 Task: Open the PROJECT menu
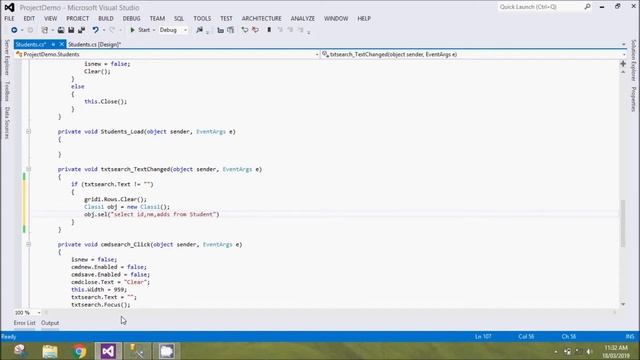click(78, 19)
